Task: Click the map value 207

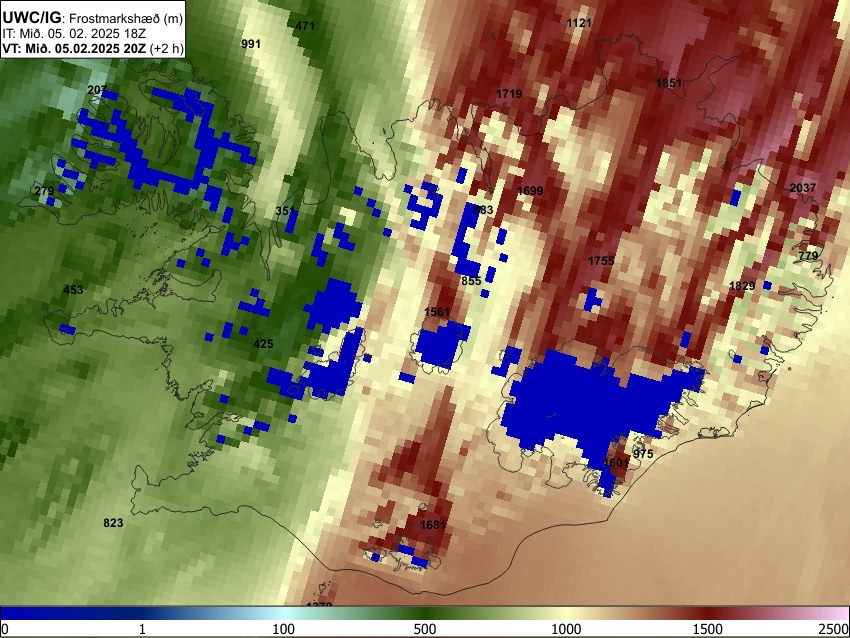Action: point(97,89)
